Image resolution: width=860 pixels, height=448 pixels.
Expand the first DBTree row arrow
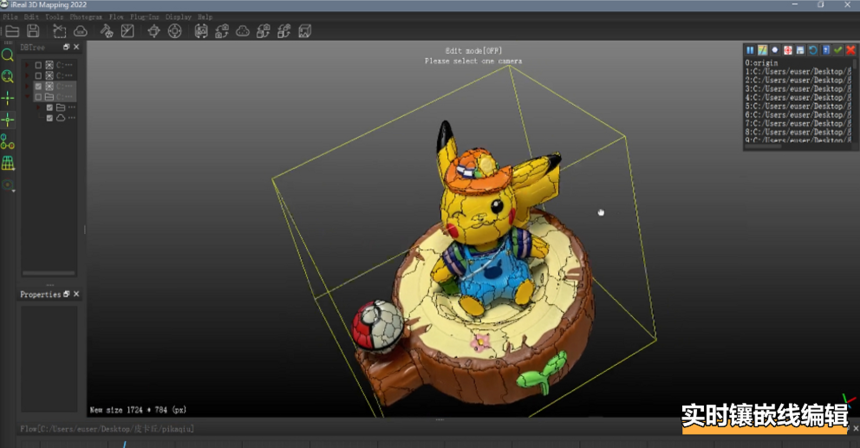(27, 65)
